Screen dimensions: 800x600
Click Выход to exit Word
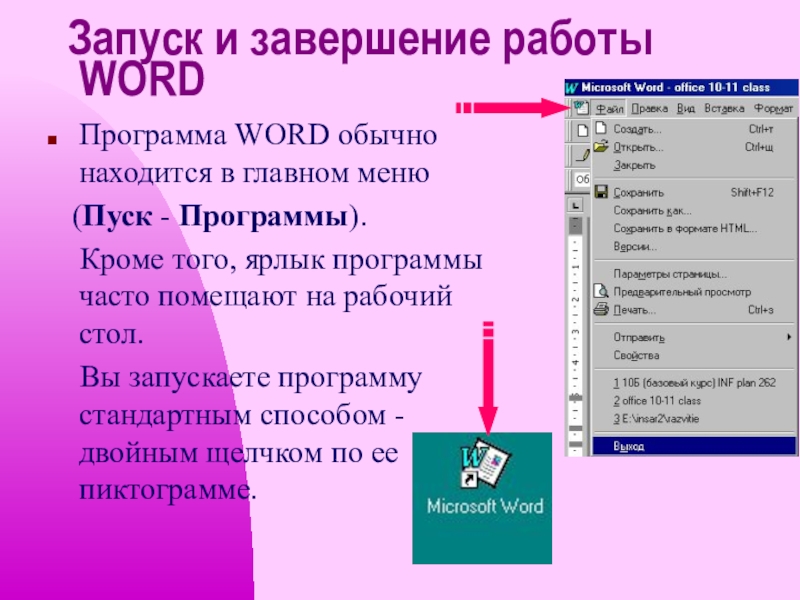pos(694,446)
